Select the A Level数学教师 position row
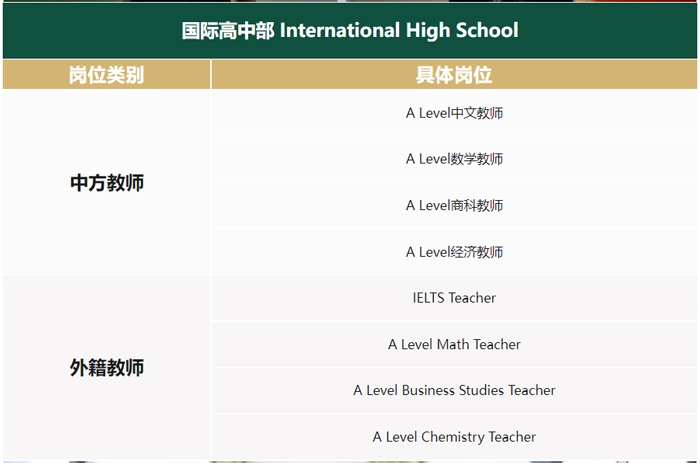 point(454,159)
